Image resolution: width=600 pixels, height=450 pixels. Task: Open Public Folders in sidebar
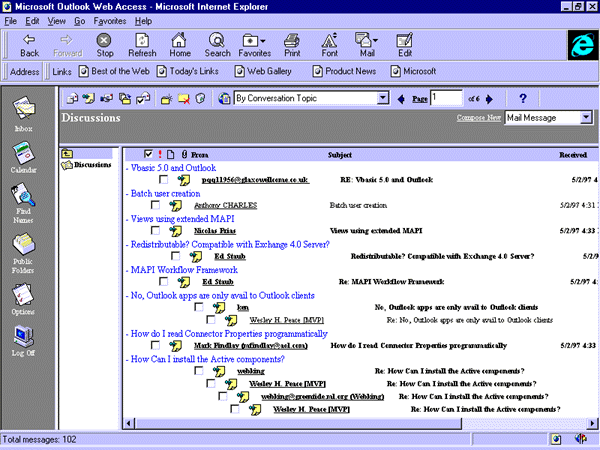coord(23,247)
